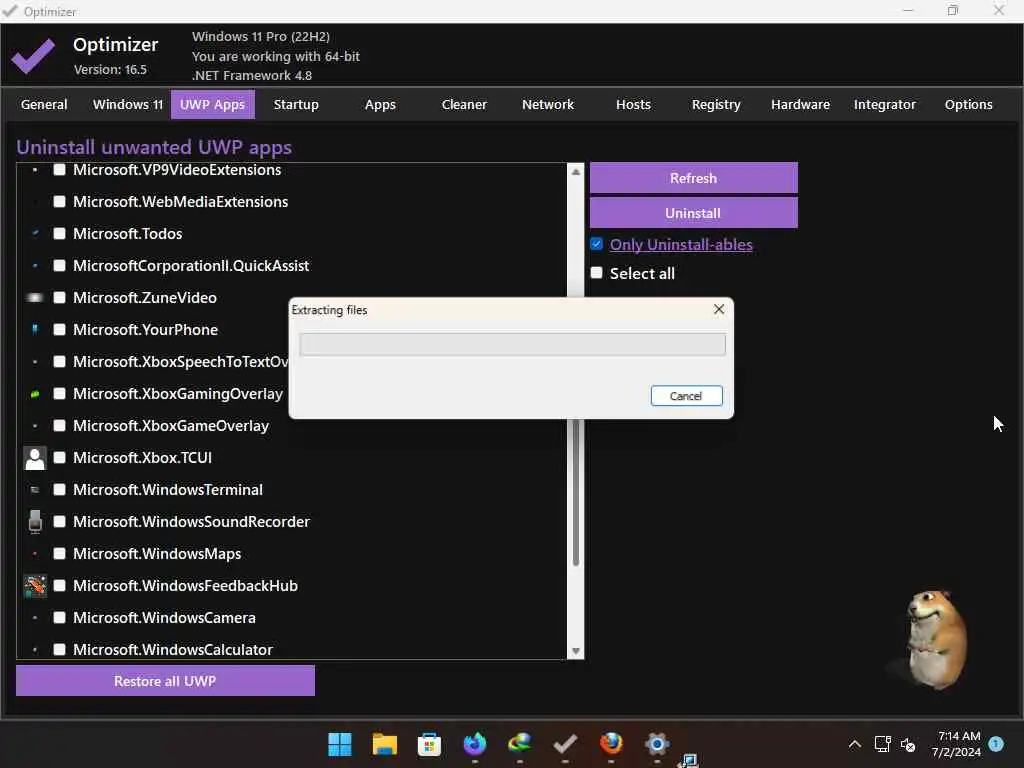Click the Refresh button

click(x=694, y=178)
